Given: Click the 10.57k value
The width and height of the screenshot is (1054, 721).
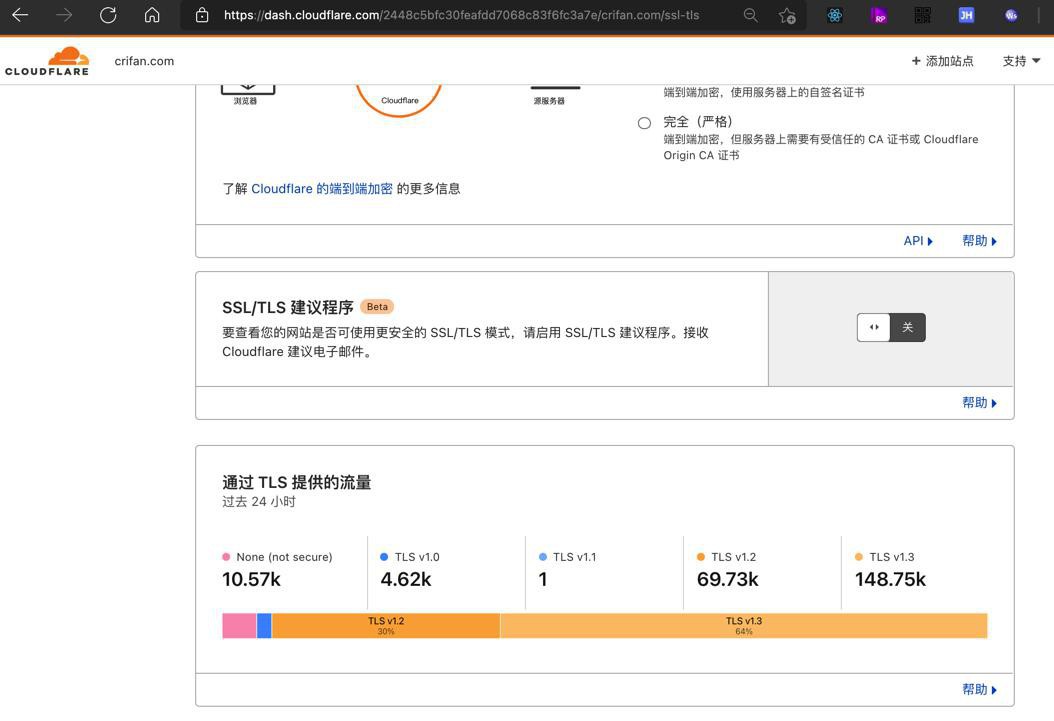Looking at the screenshot, I should tap(251, 579).
